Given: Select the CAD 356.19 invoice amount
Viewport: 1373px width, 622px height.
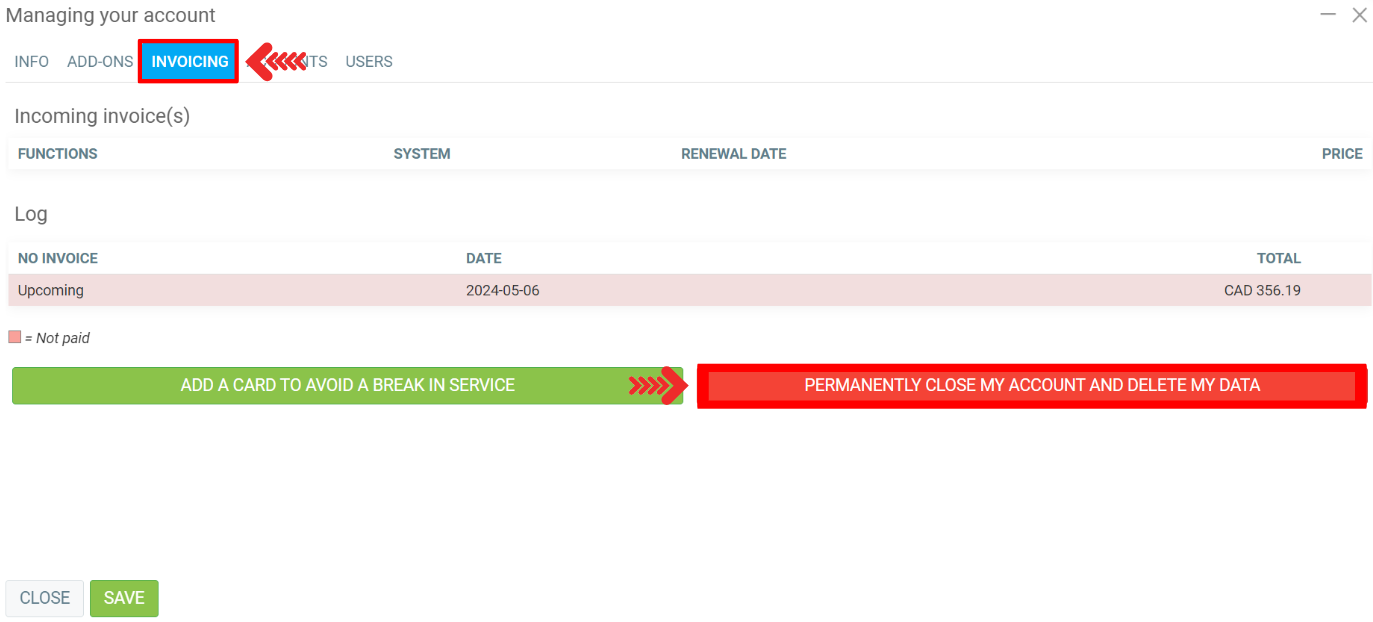Looking at the screenshot, I should tap(1262, 291).
